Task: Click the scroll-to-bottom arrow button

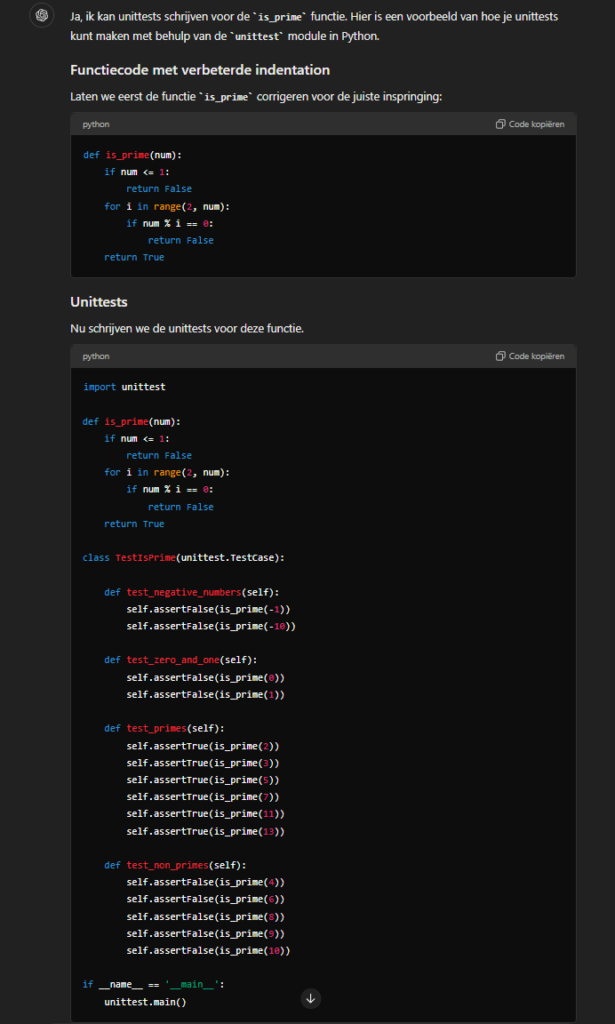Action: tap(311, 998)
